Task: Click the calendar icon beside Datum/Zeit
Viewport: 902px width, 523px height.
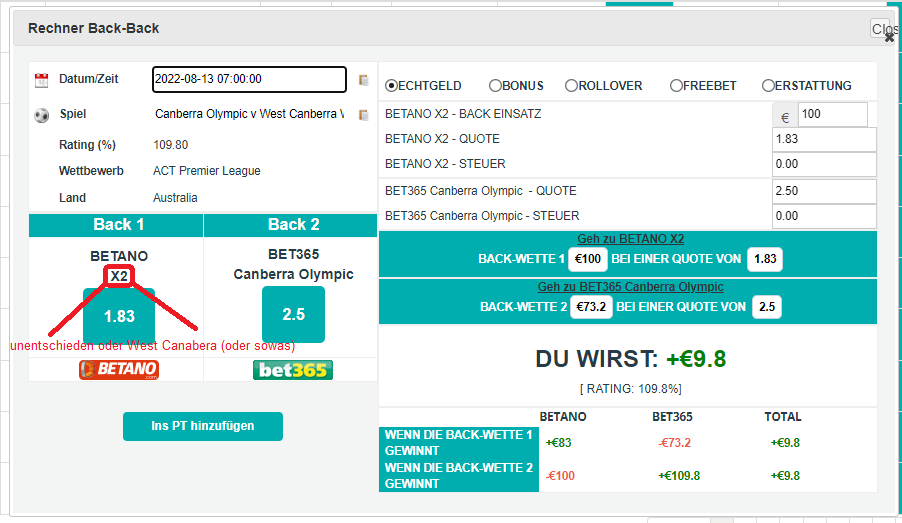Action: (41, 80)
